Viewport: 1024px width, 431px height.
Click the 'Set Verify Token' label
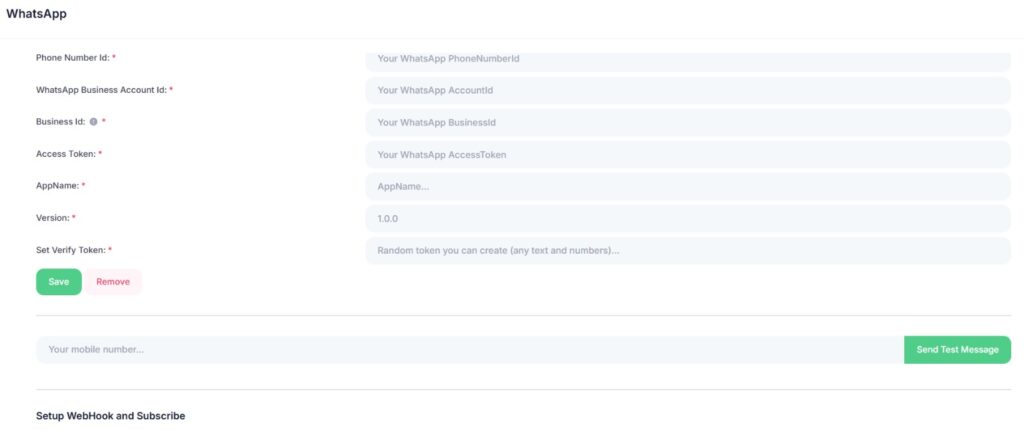coord(70,250)
